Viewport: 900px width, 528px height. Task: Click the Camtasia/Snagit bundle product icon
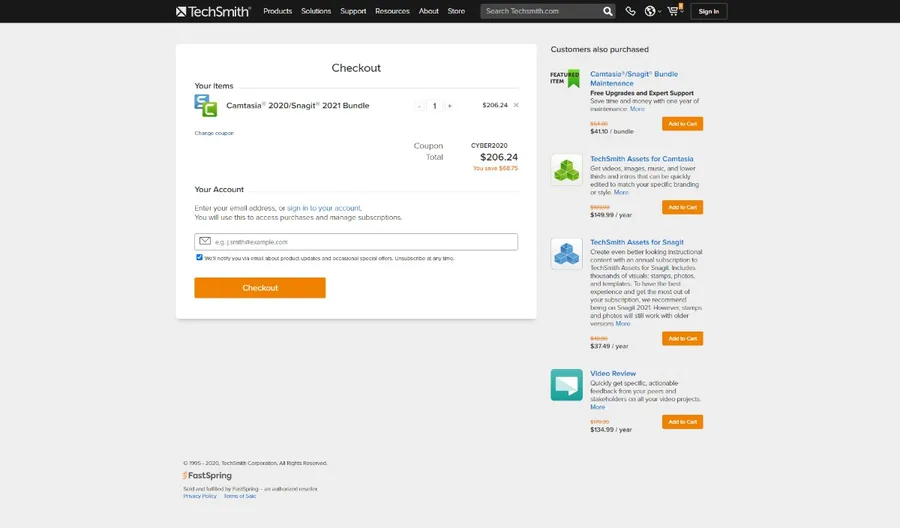click(x=205, y=106)
